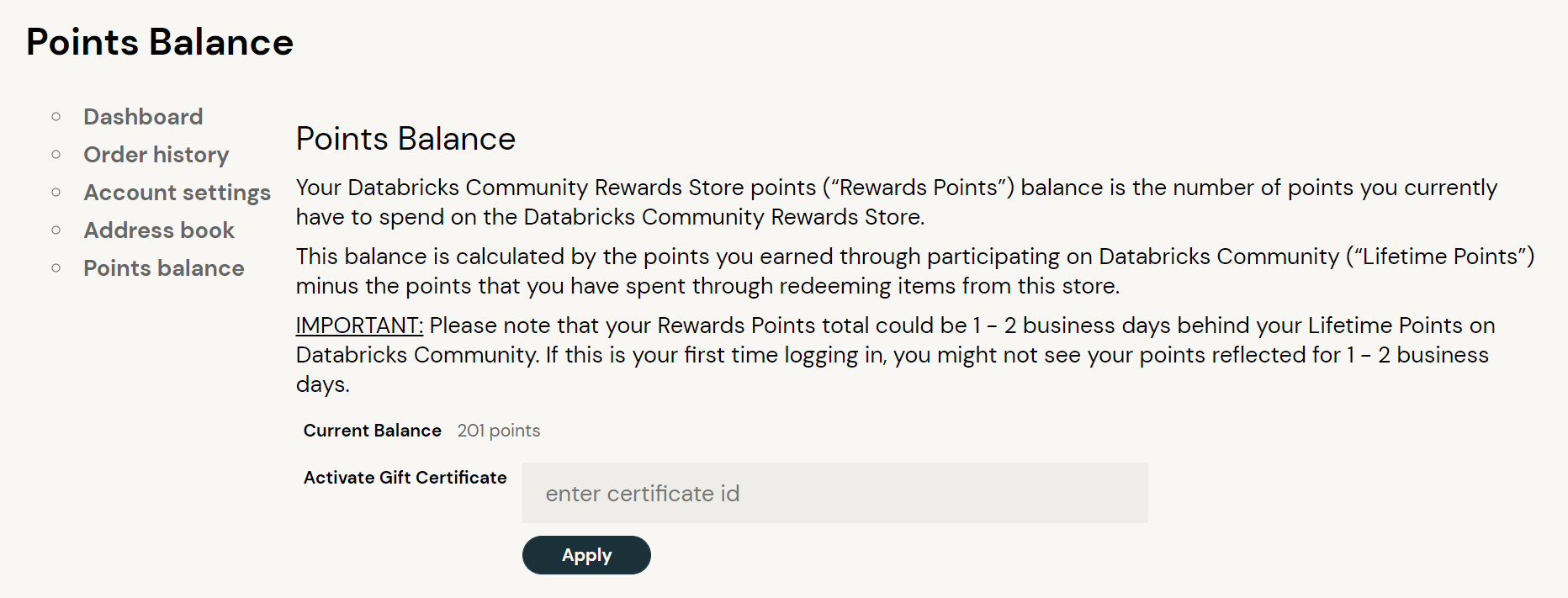The image size is (1568, 598).
Task: Click the 201 points balance value
Action: [498, 431]
